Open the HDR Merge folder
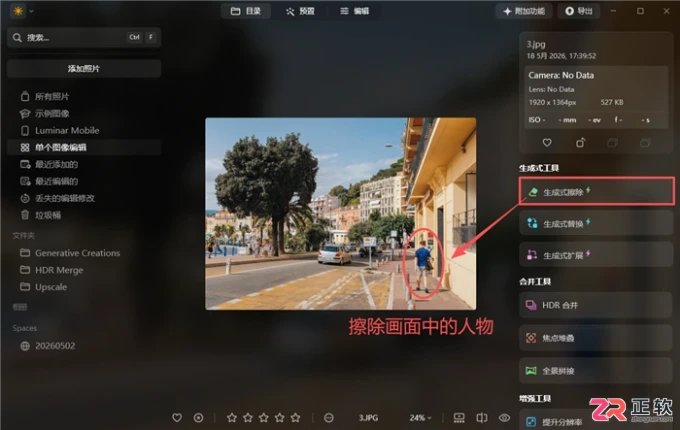The width and height of the screenshot is (680, 430). (84, 270)
